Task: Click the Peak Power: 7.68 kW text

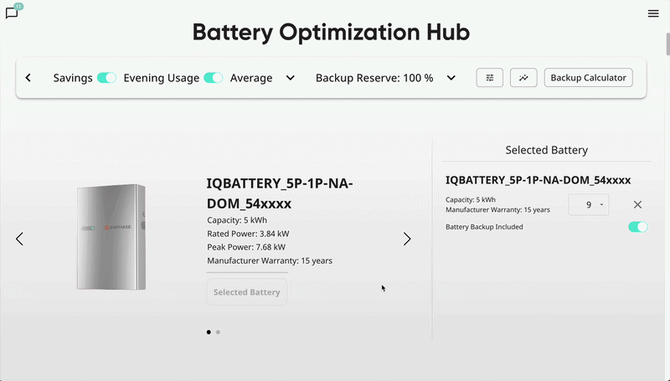Action: (x=247, y=247)
